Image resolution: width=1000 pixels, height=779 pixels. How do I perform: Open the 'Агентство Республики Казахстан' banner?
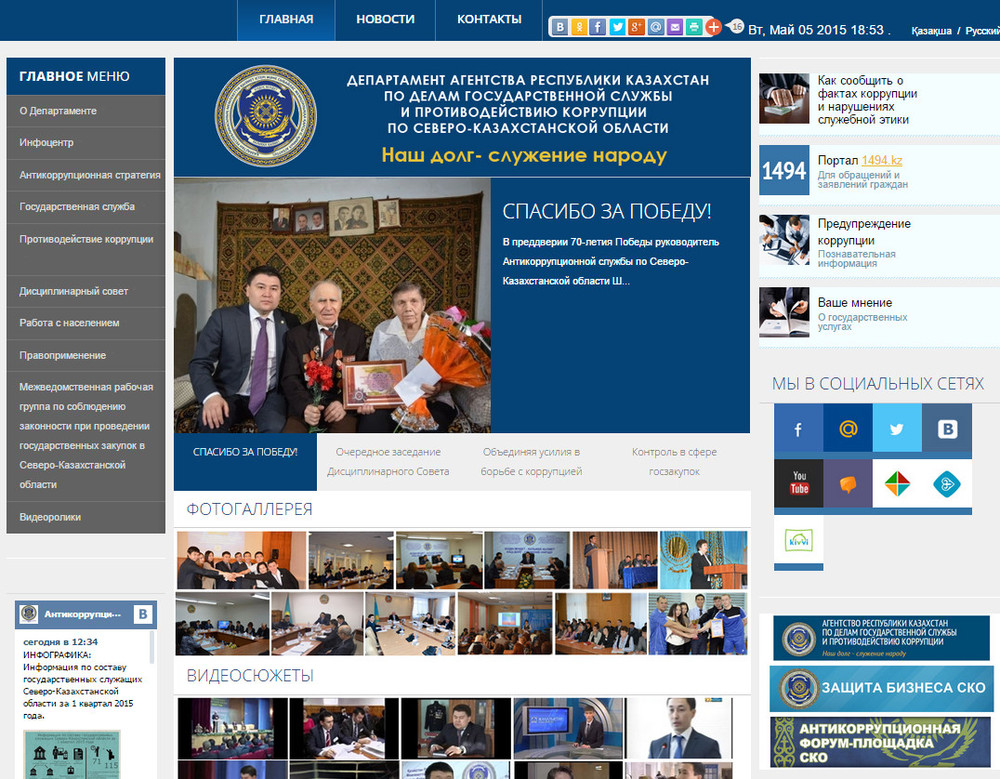[881, 638]
